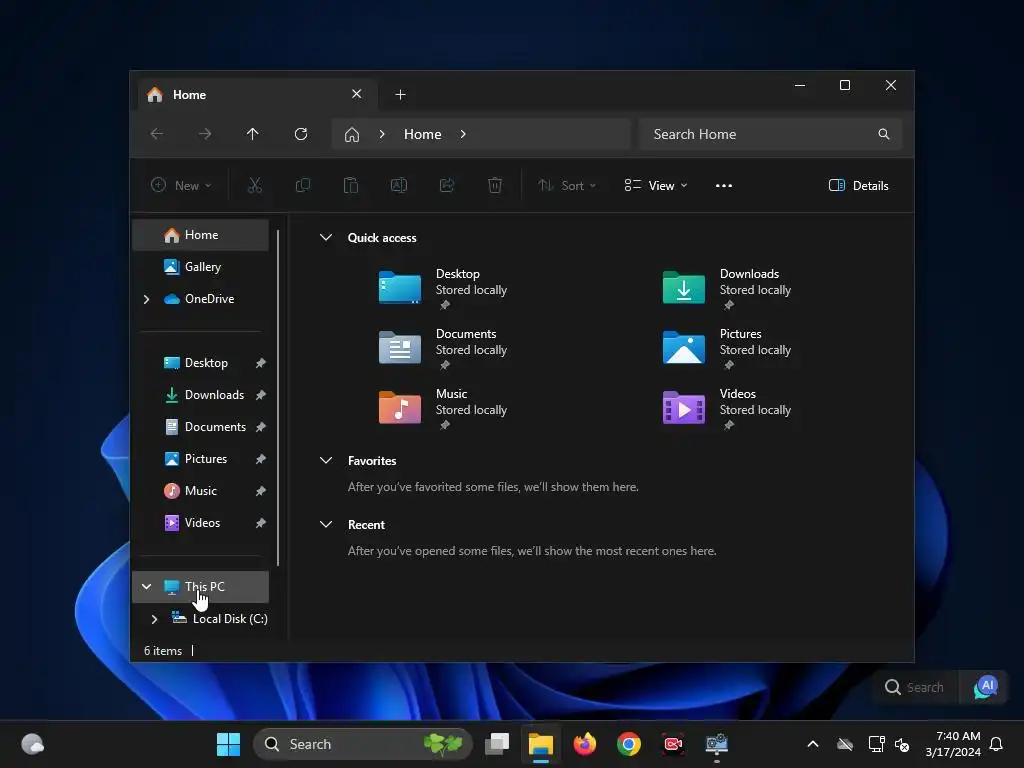
Task: Refresh the current Home view
Action: click(301, 134)
